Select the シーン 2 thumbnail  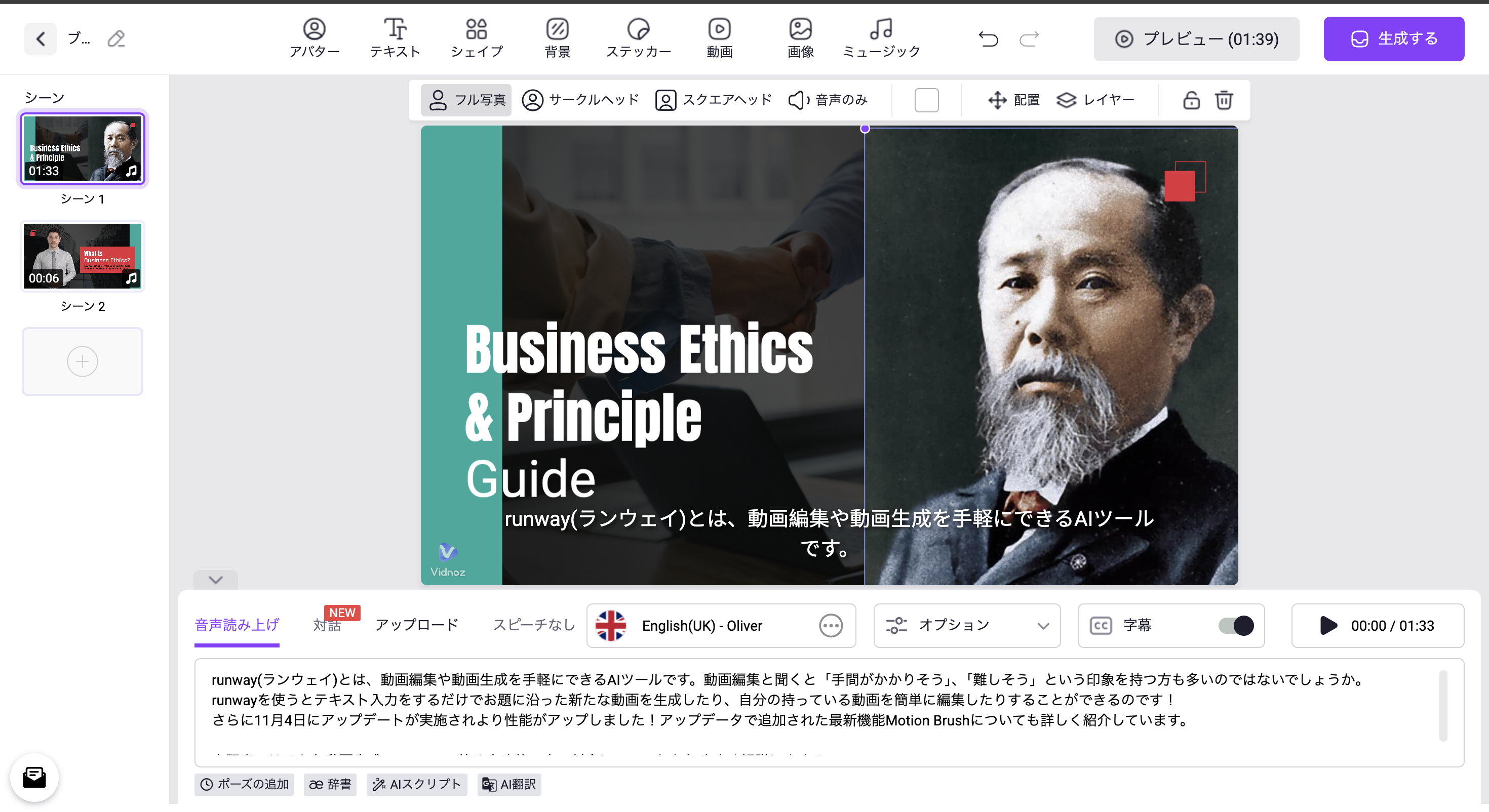coord(82,256)
